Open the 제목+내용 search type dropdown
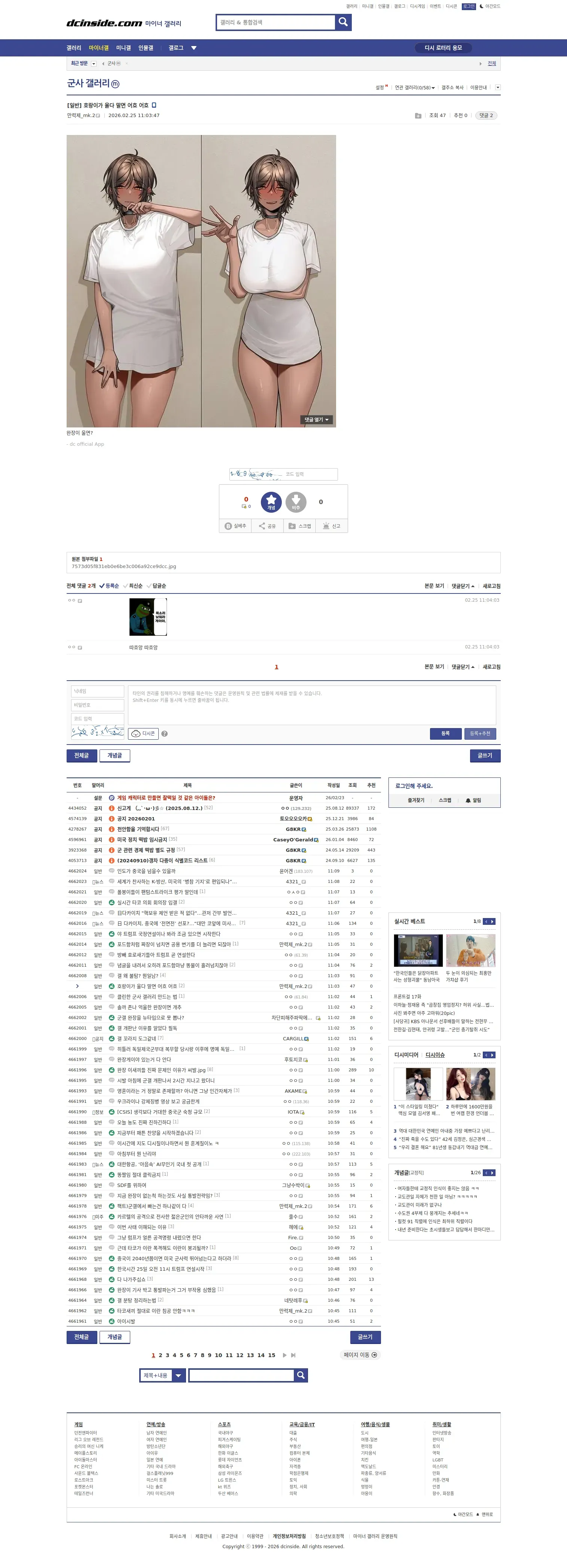 click(x=162, y=1375)
